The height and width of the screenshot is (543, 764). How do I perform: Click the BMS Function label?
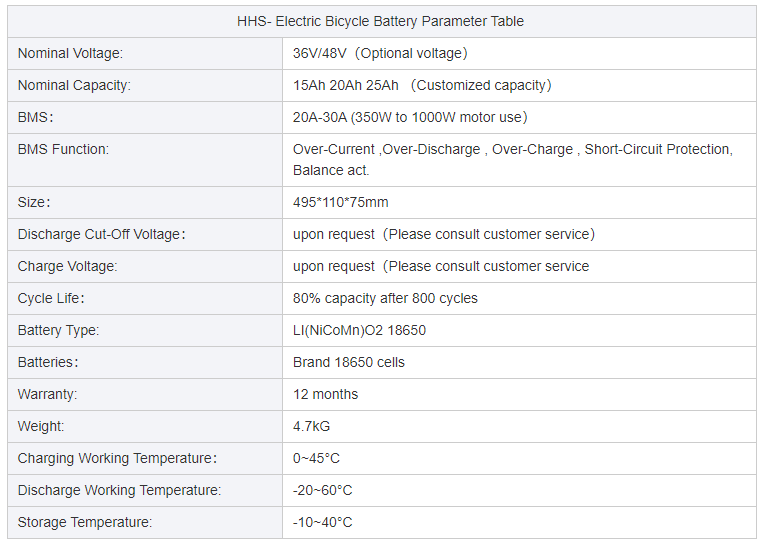tap(63, 149)
